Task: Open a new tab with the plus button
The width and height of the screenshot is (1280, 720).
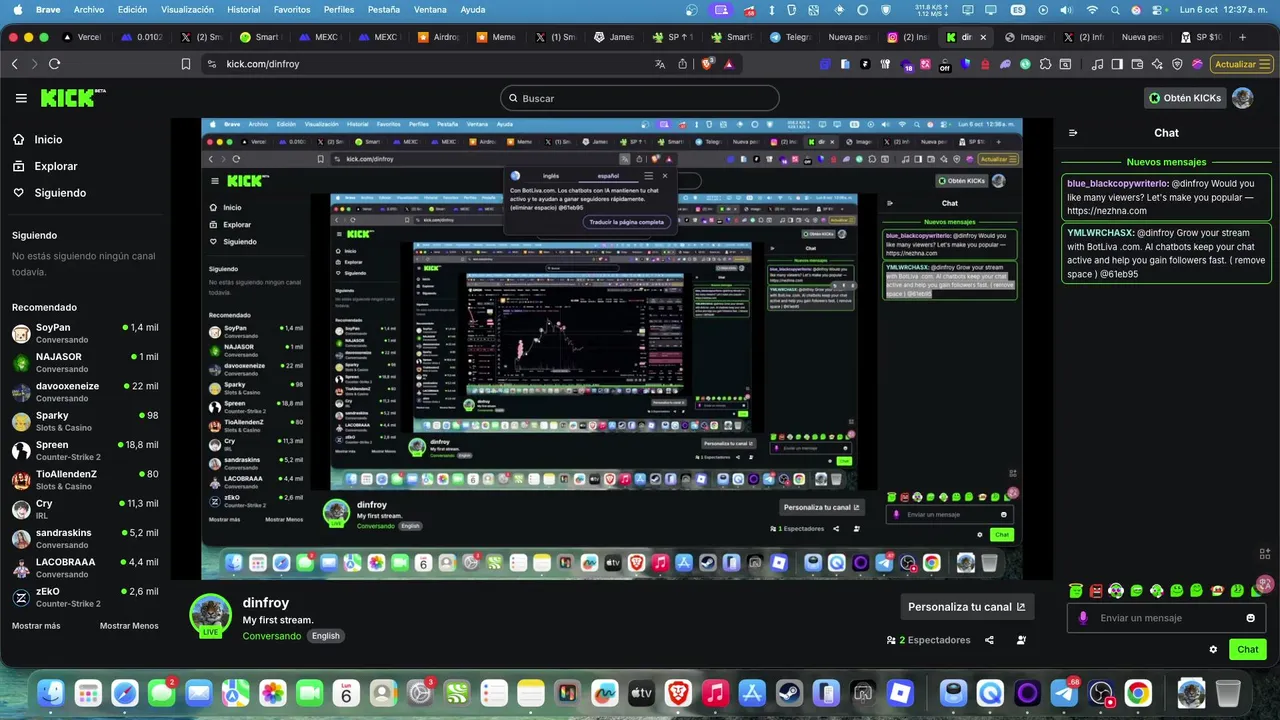Action: pos(1242,37)
